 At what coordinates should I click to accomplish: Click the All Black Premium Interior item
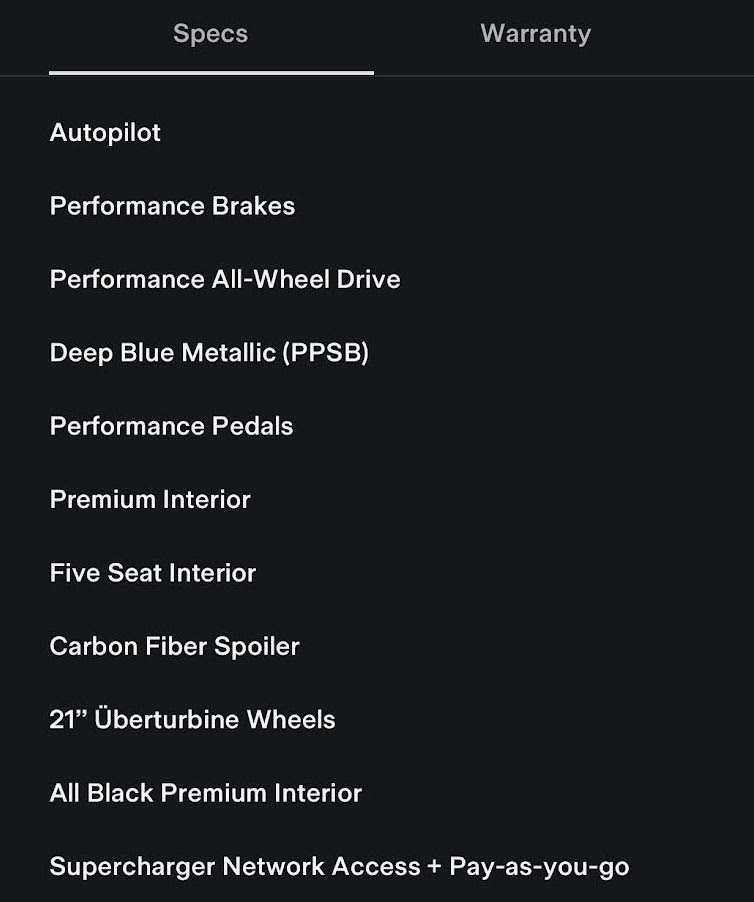(205, 793)
